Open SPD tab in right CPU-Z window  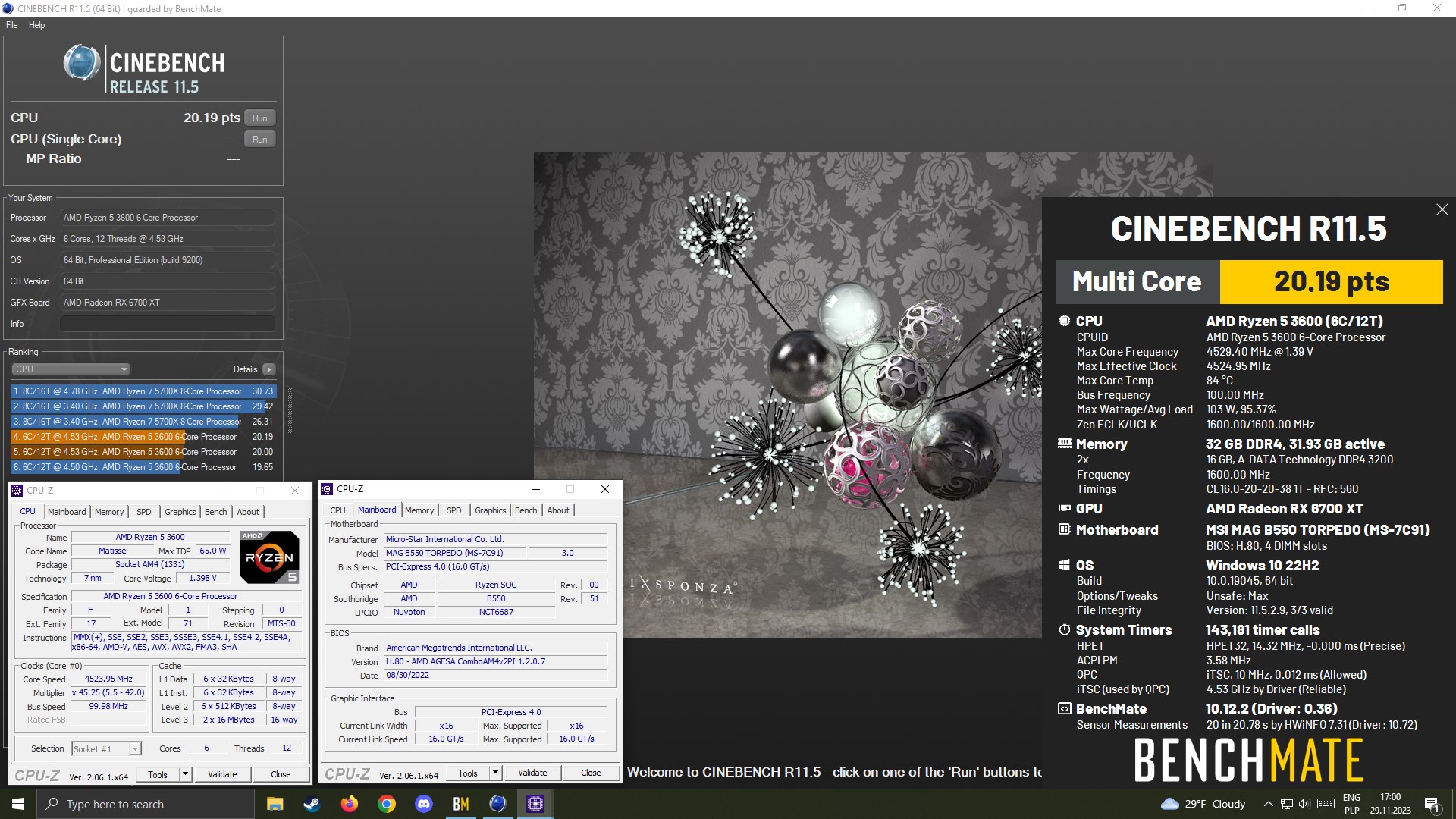(x=454, y=510)
